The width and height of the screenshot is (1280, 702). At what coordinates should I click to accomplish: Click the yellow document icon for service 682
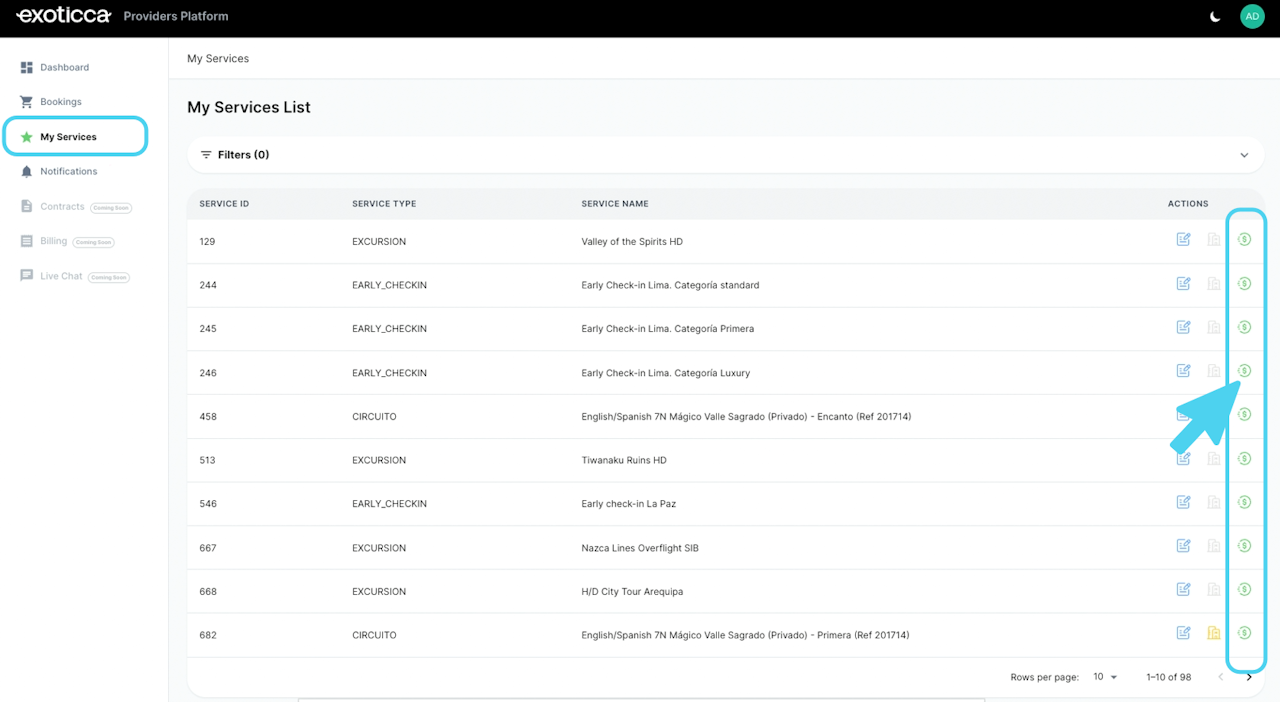pyautogui.click(x=1214, y=633)
